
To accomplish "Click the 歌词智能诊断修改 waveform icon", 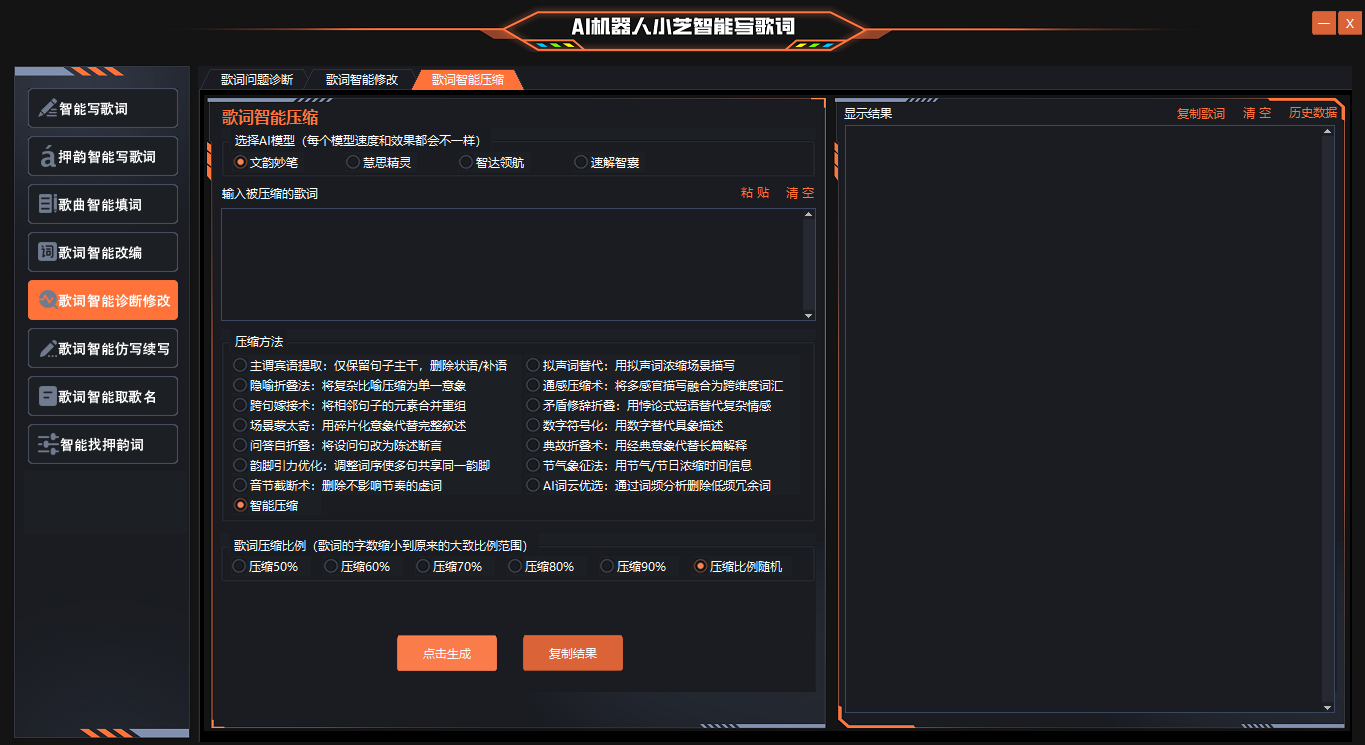I will point(47,300).
